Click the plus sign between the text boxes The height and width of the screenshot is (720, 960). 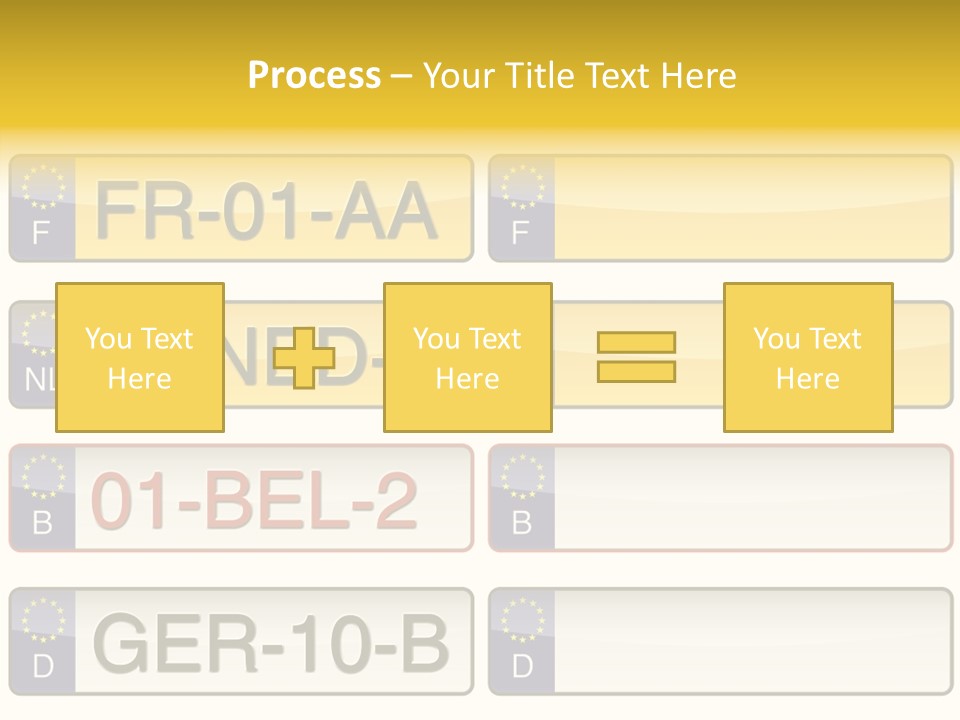click(x=304, y=358)
